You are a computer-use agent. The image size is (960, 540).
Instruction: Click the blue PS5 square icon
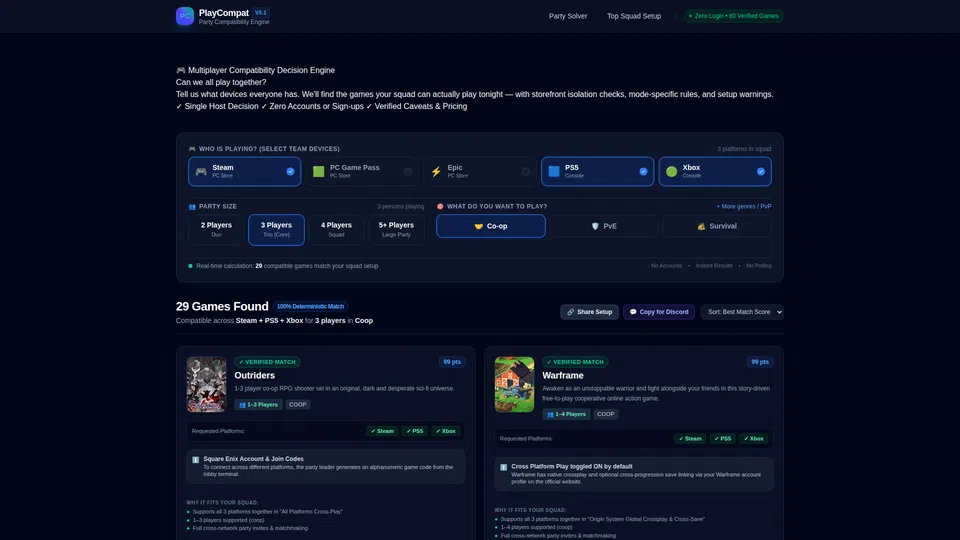553,171
